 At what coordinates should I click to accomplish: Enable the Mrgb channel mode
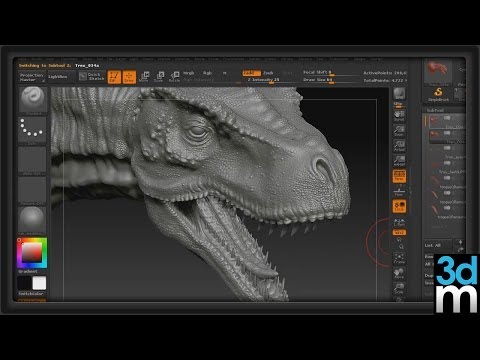point(189,73)
